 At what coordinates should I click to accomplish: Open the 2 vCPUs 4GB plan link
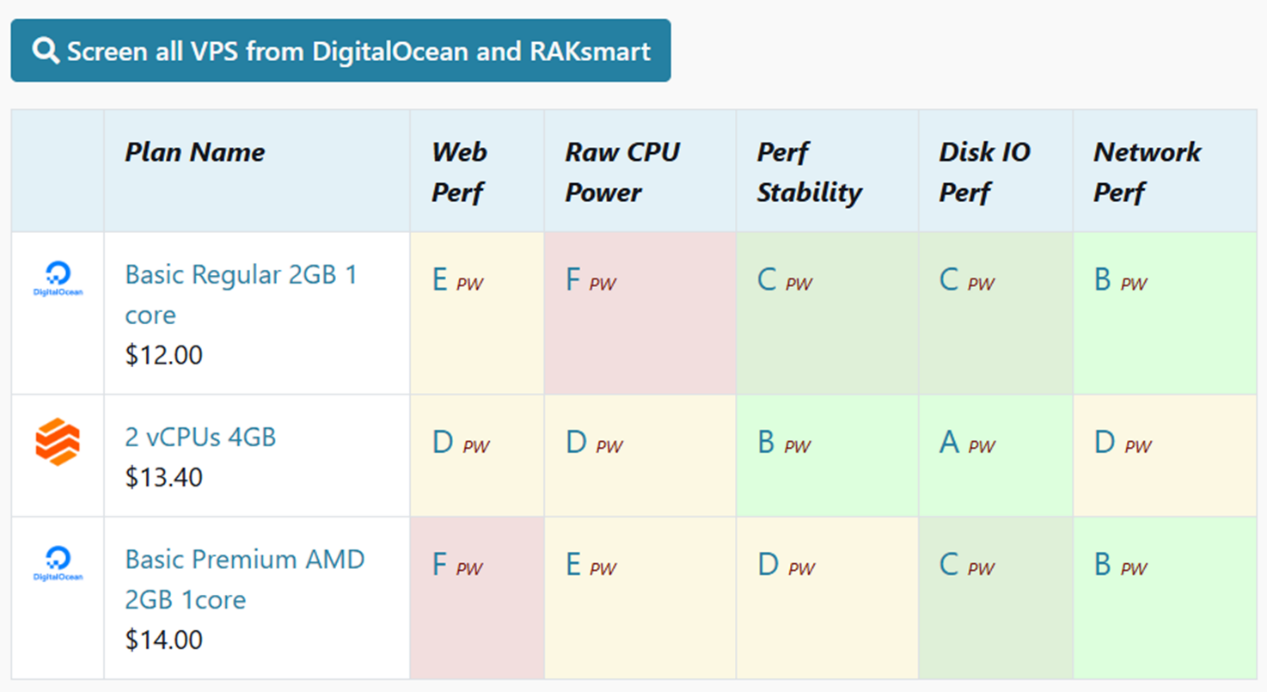pyautogui.click(x=200, y=437)
